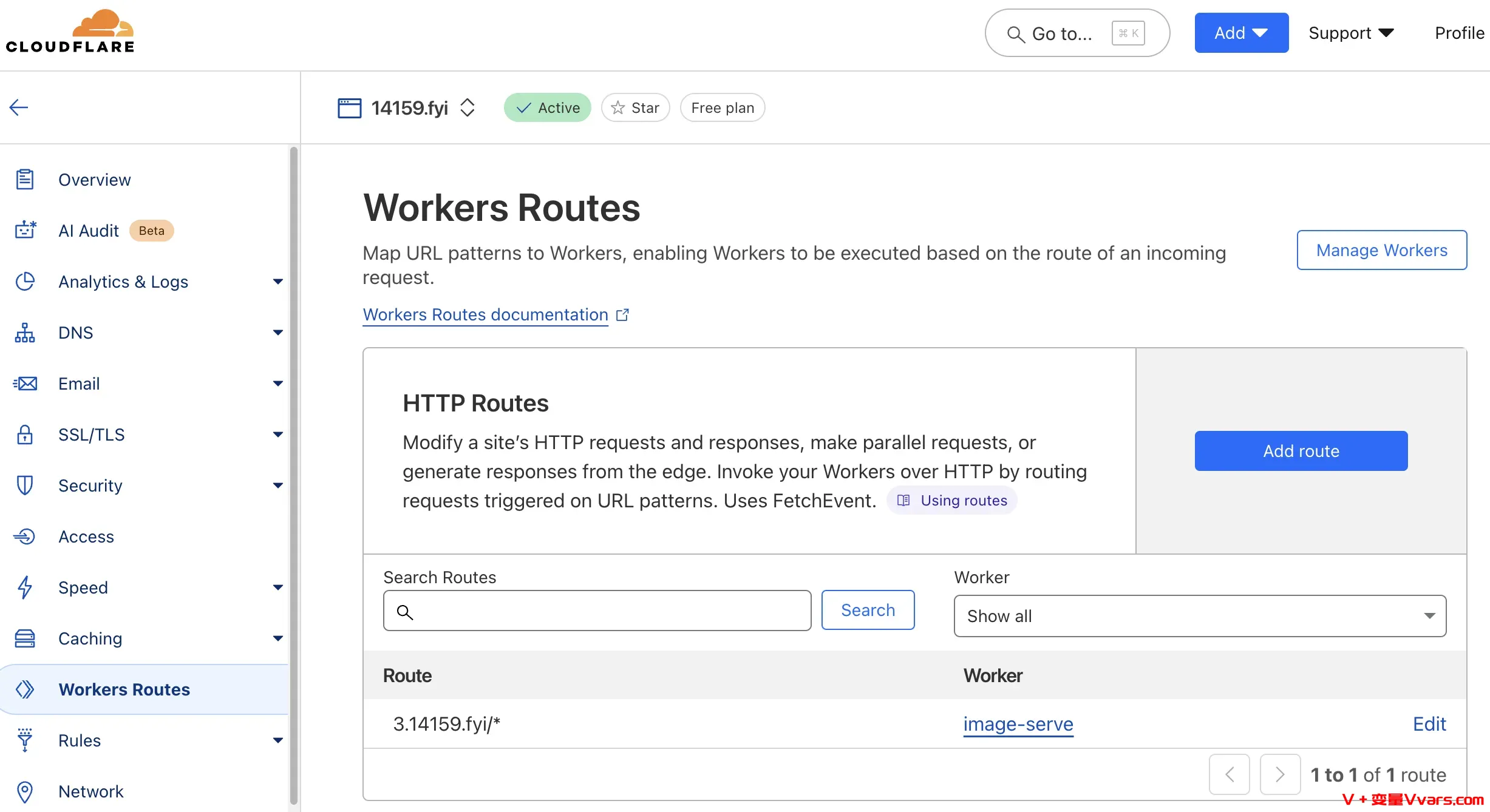Viewport: 1490px width, 812px height.
Task: Click the Email envelope icon
Action: (25, 384)
